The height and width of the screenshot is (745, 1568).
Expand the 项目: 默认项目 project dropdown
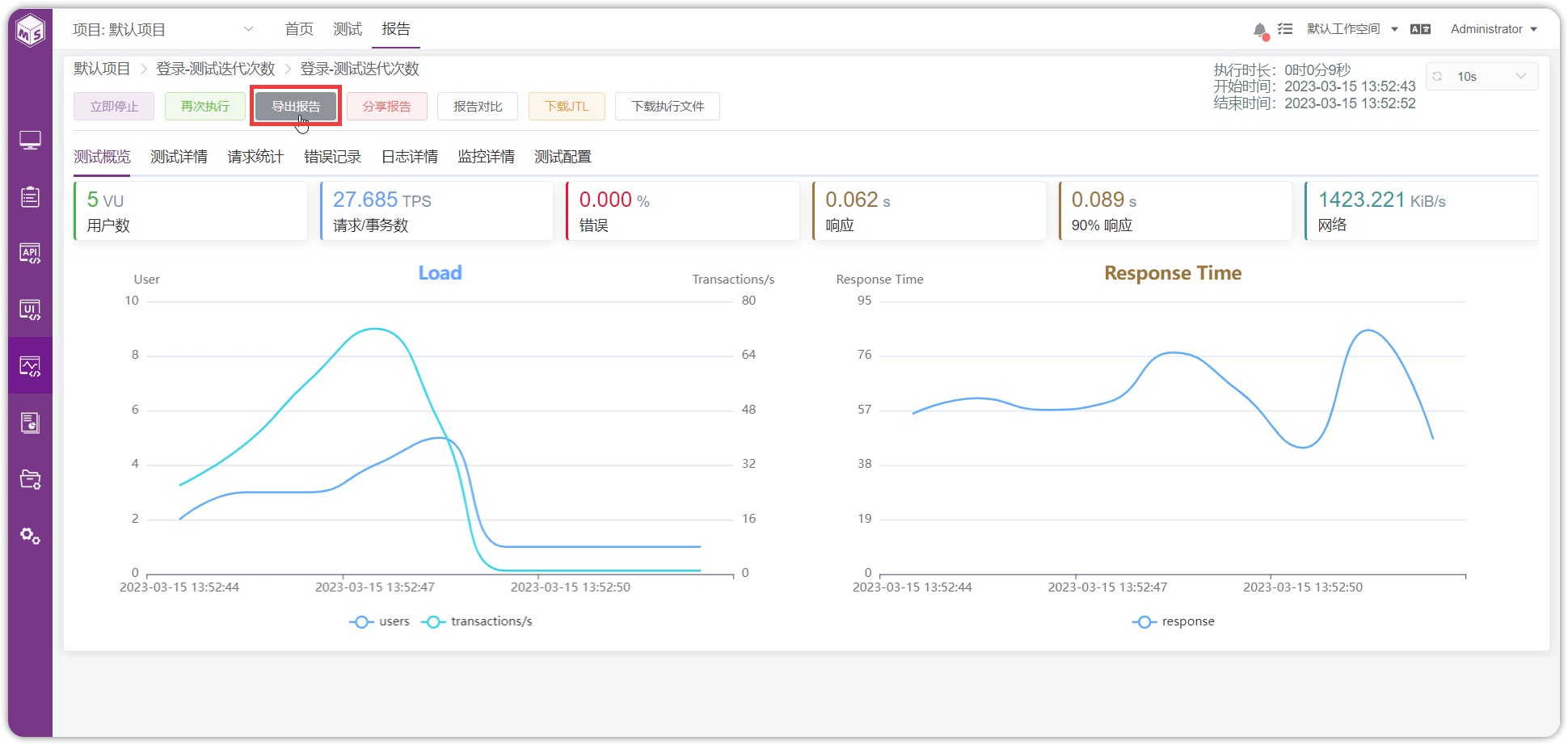(x=163, y=30)
